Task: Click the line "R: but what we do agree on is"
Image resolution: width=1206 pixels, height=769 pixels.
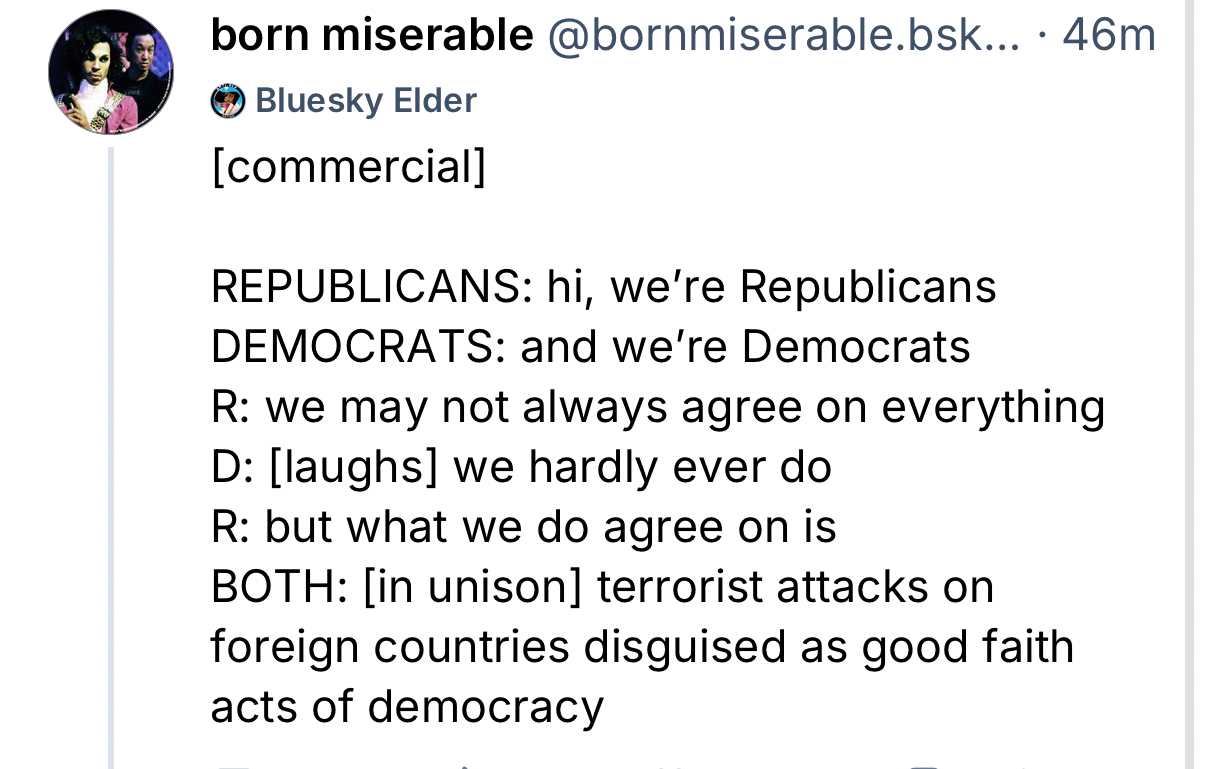Action: pyautogui.click(x=523, y=527)
